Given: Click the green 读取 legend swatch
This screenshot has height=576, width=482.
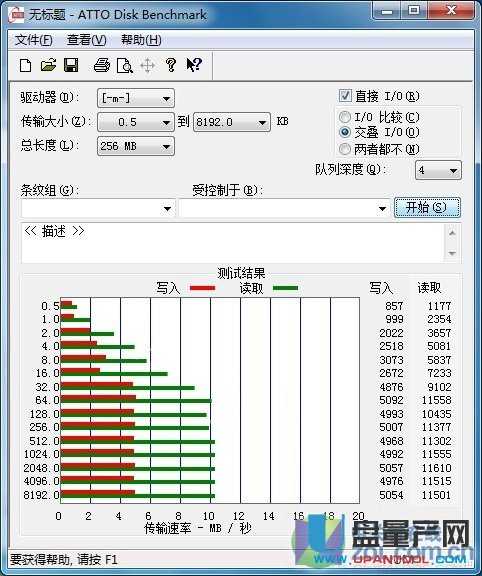Looking at the screenshot, I should (x=285, y=288).
